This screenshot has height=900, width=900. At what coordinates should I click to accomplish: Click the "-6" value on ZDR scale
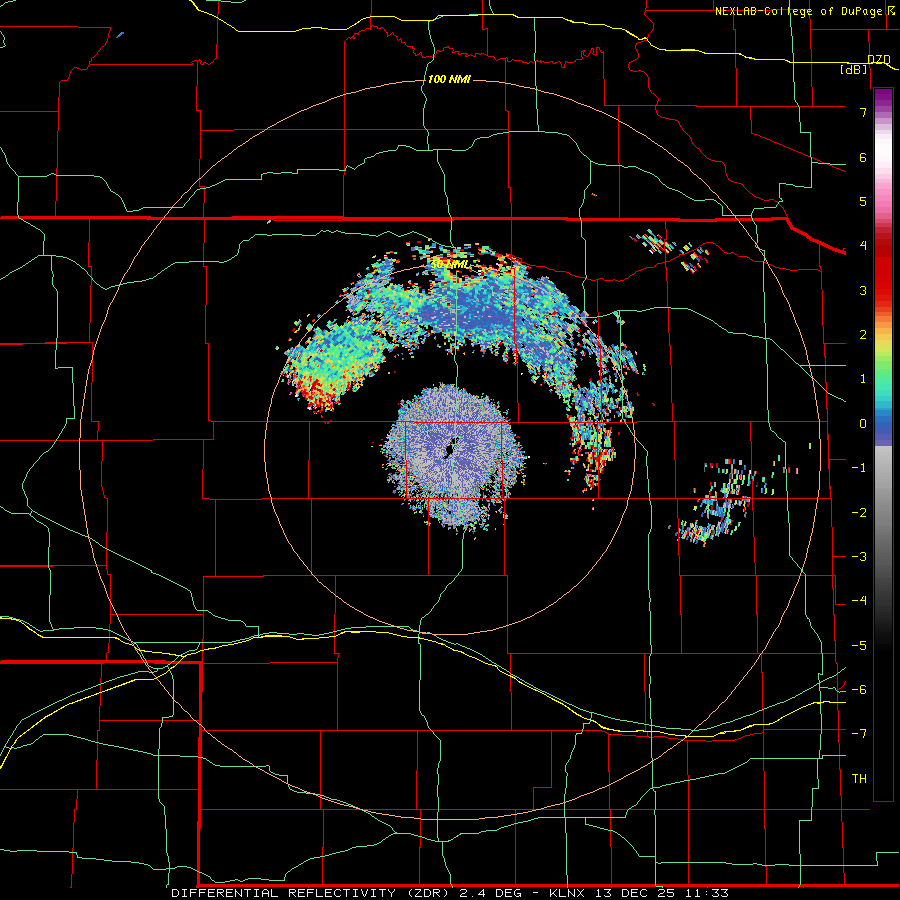(x=859, y=689)
